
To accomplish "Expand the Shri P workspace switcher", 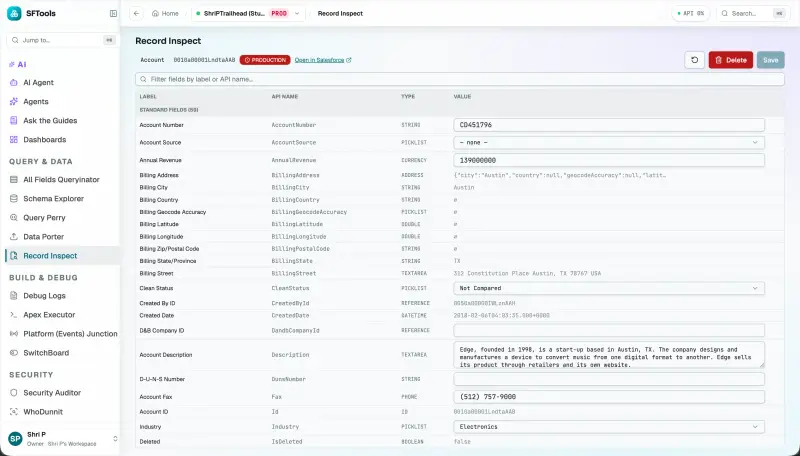I will point(115,439).
